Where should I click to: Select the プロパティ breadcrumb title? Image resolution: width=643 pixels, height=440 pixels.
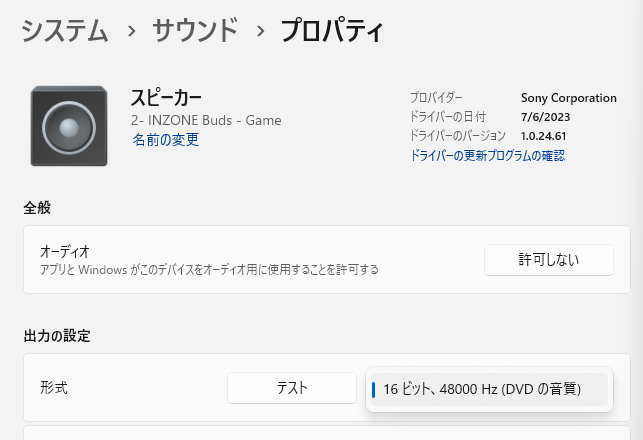(332, 31)
